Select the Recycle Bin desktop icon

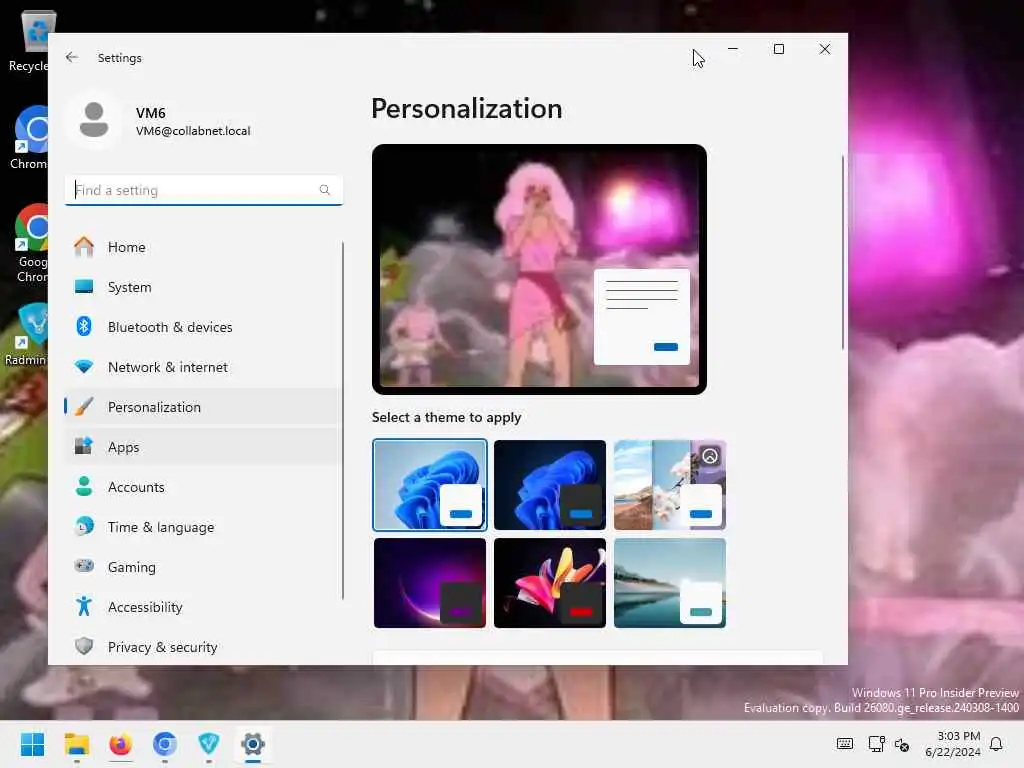pyautogui.click(x=28, y=42)
